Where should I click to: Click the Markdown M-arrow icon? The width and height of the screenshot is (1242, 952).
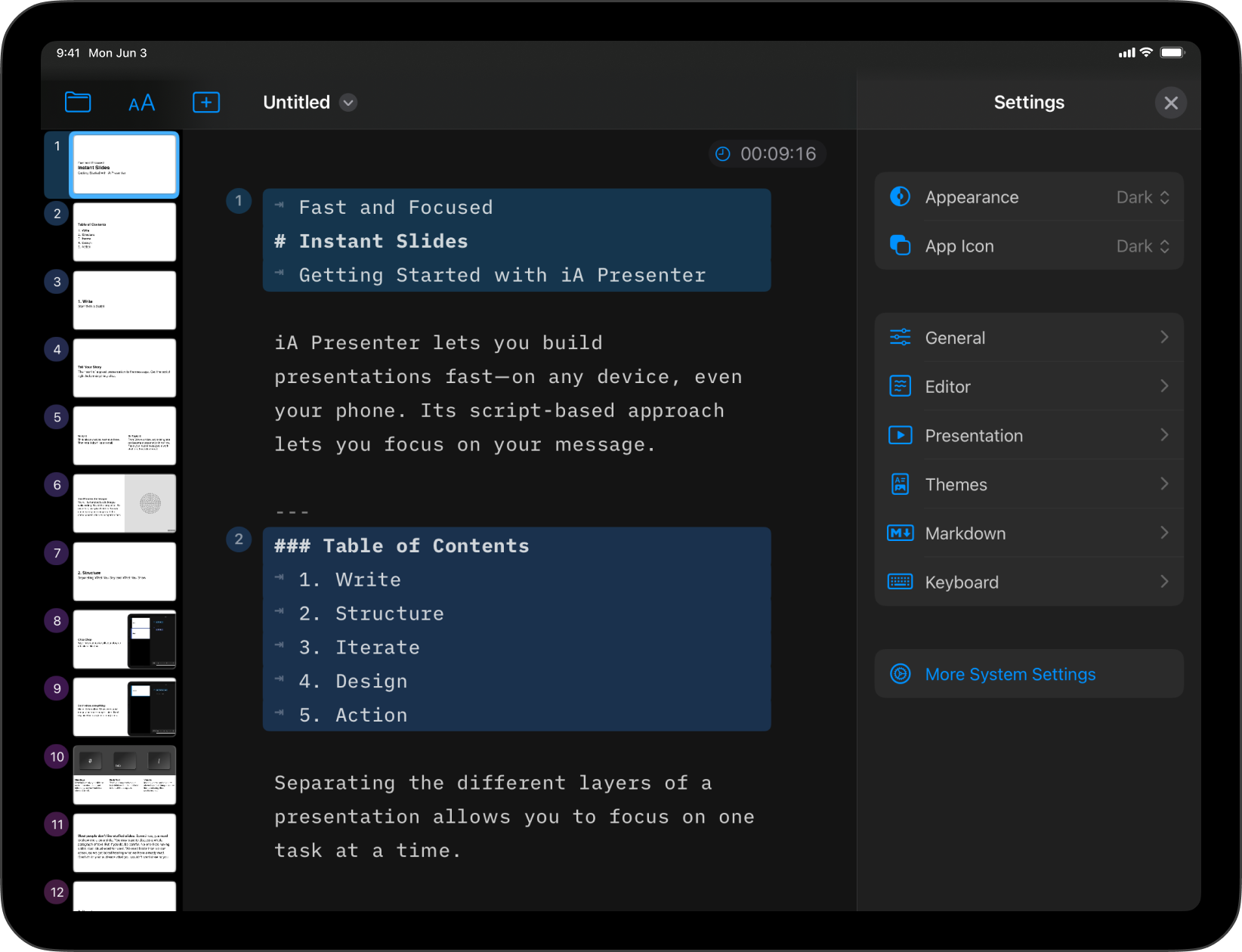[901, 533]
